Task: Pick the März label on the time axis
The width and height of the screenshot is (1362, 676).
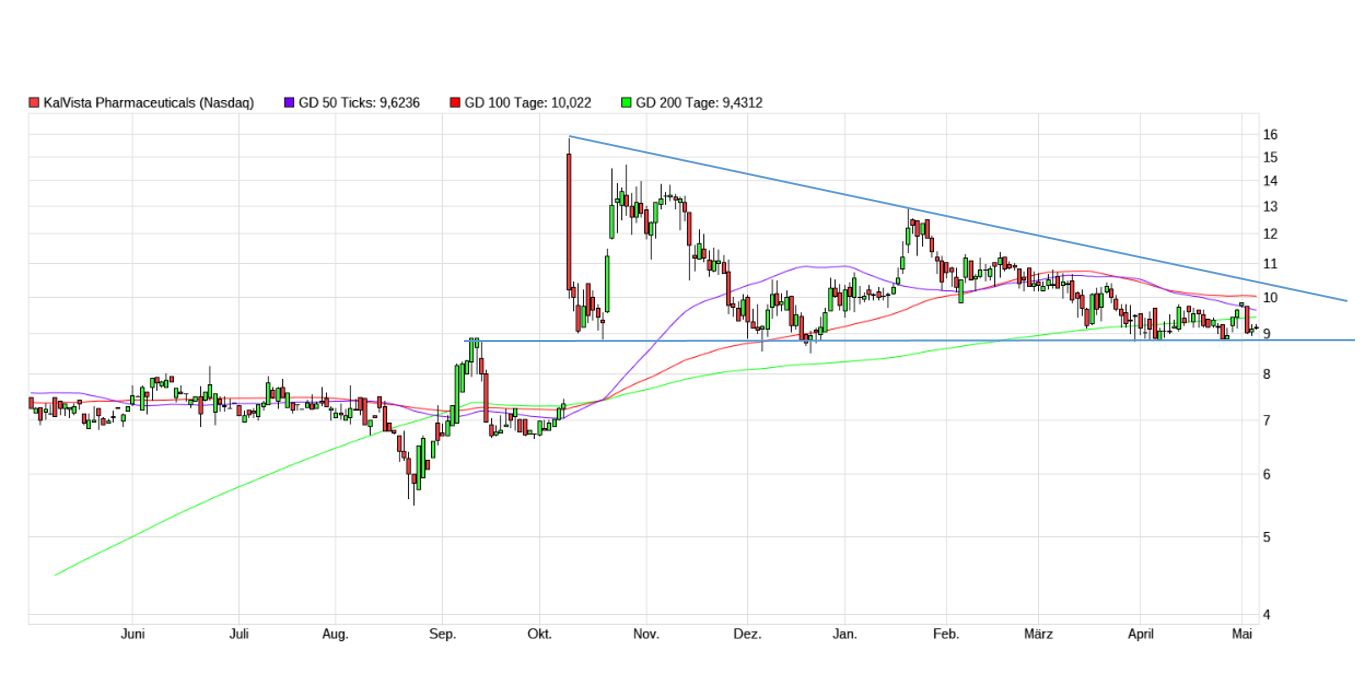Action: click(1039, 634)
